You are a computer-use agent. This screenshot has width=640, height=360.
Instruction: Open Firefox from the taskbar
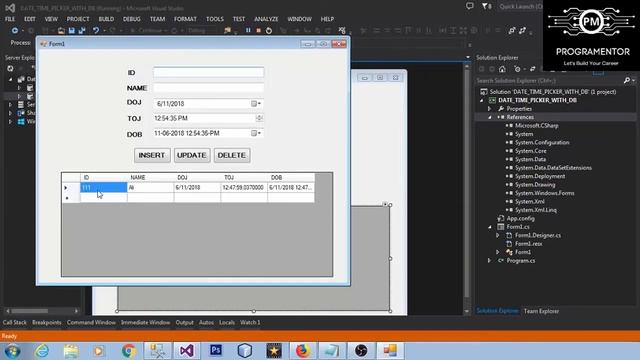pos(302,351)
